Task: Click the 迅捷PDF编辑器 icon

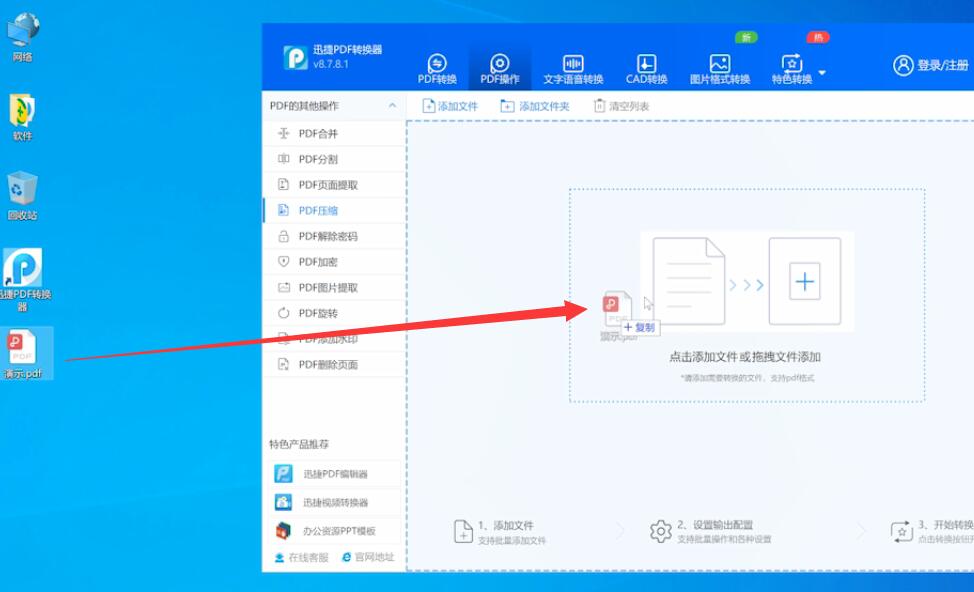Action: (x=283, y=473)
